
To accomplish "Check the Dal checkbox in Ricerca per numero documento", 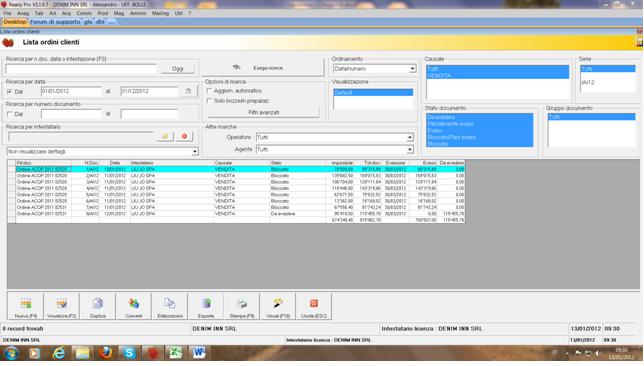I will coord(10,114).
